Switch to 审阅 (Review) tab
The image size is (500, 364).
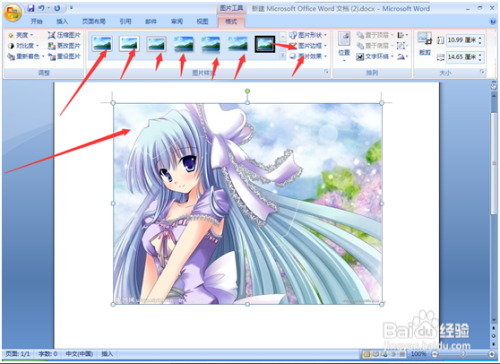point(177,21)
